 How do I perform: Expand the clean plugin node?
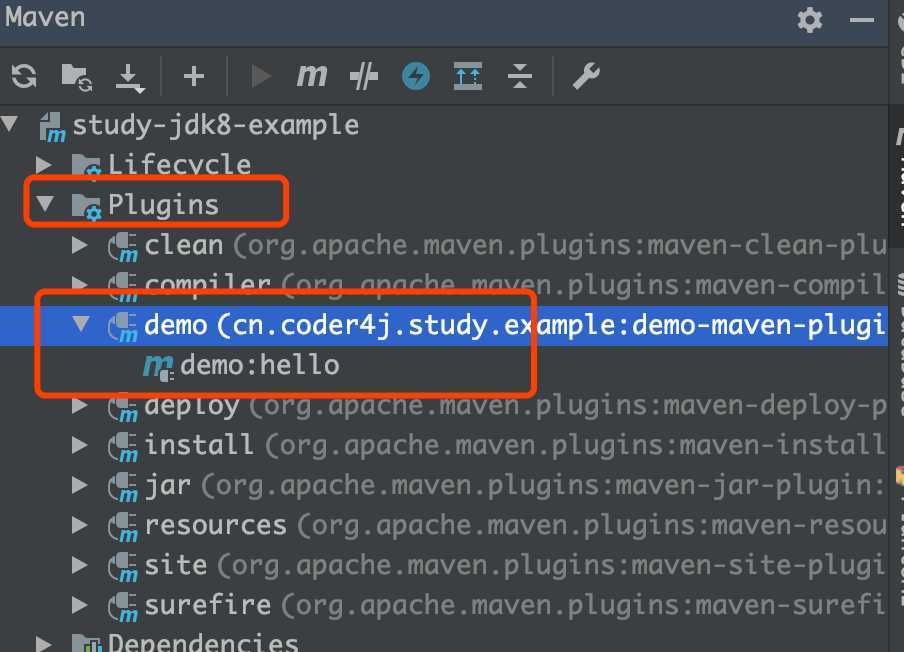(80, 245)
